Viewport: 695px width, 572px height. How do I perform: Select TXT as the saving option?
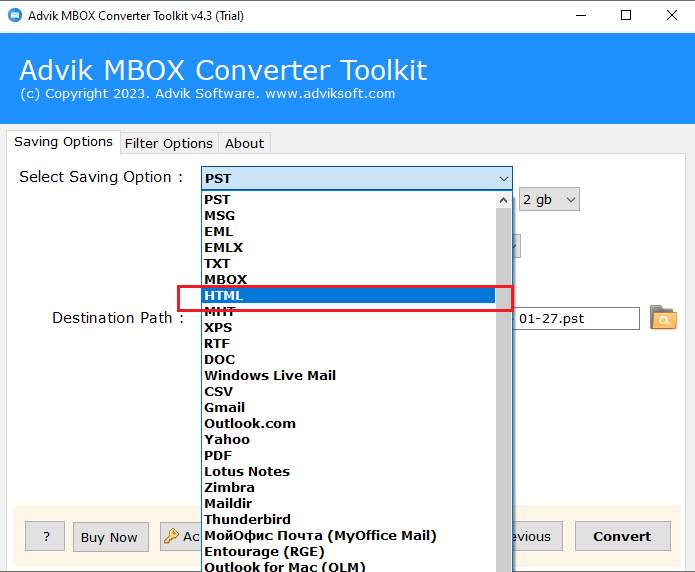click(x=349, y=263)
